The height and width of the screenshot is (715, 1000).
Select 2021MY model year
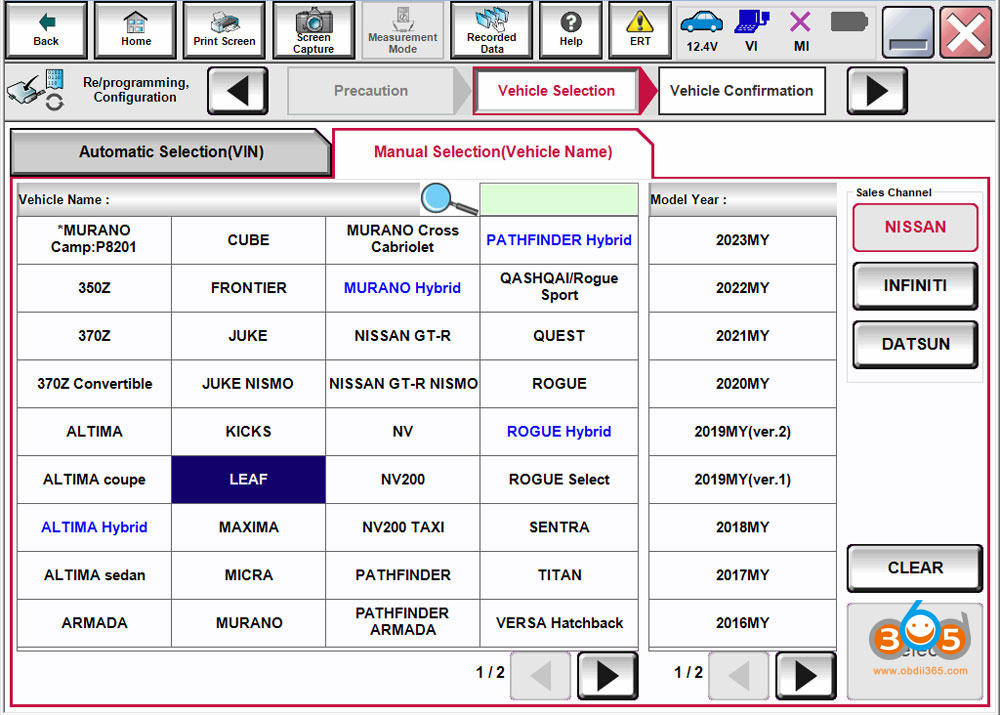742,336
